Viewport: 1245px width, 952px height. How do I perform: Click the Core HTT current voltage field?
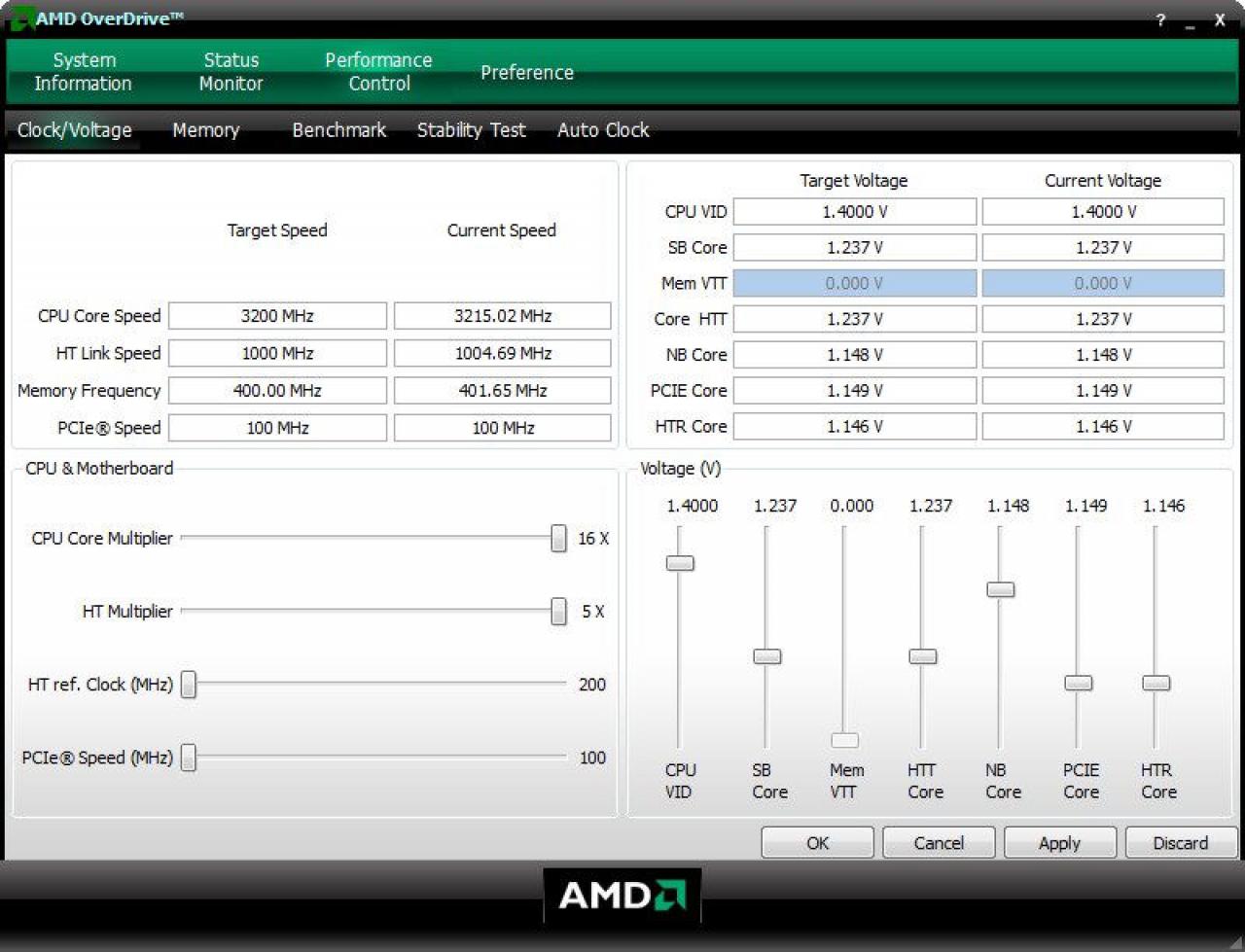pyautogui.click(x=1103, y=319)
